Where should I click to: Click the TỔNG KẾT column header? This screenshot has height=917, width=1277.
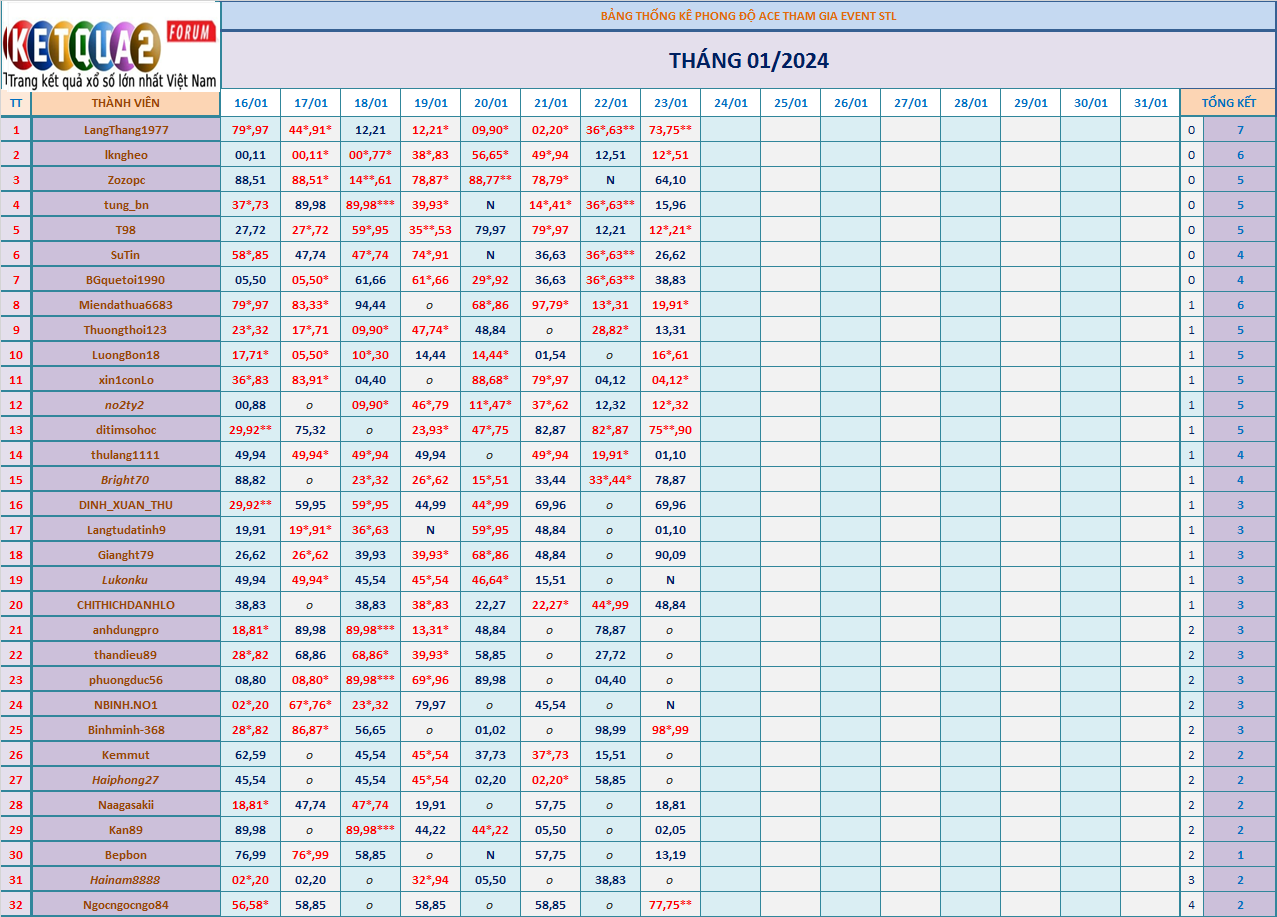(x=1228, y=103)
